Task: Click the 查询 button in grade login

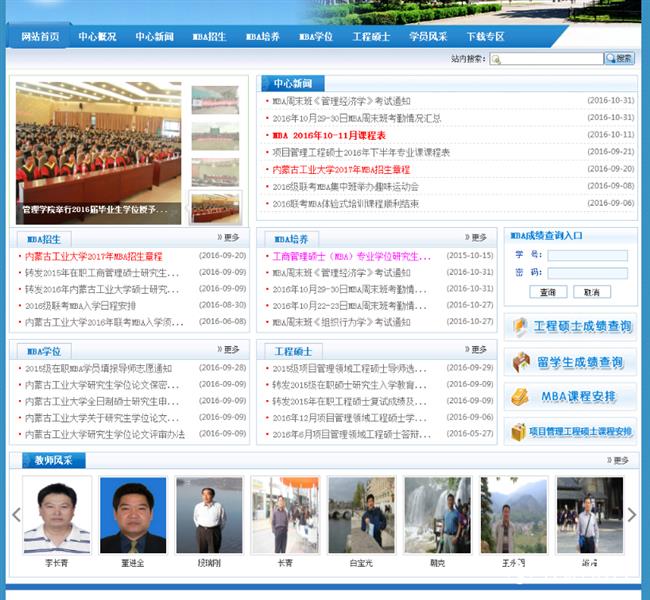Action: (548, 292)
